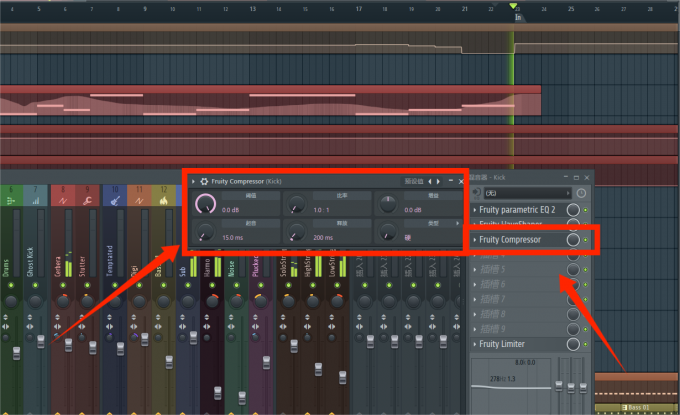Select the Sub mixer track name

[x=183, y=271]
